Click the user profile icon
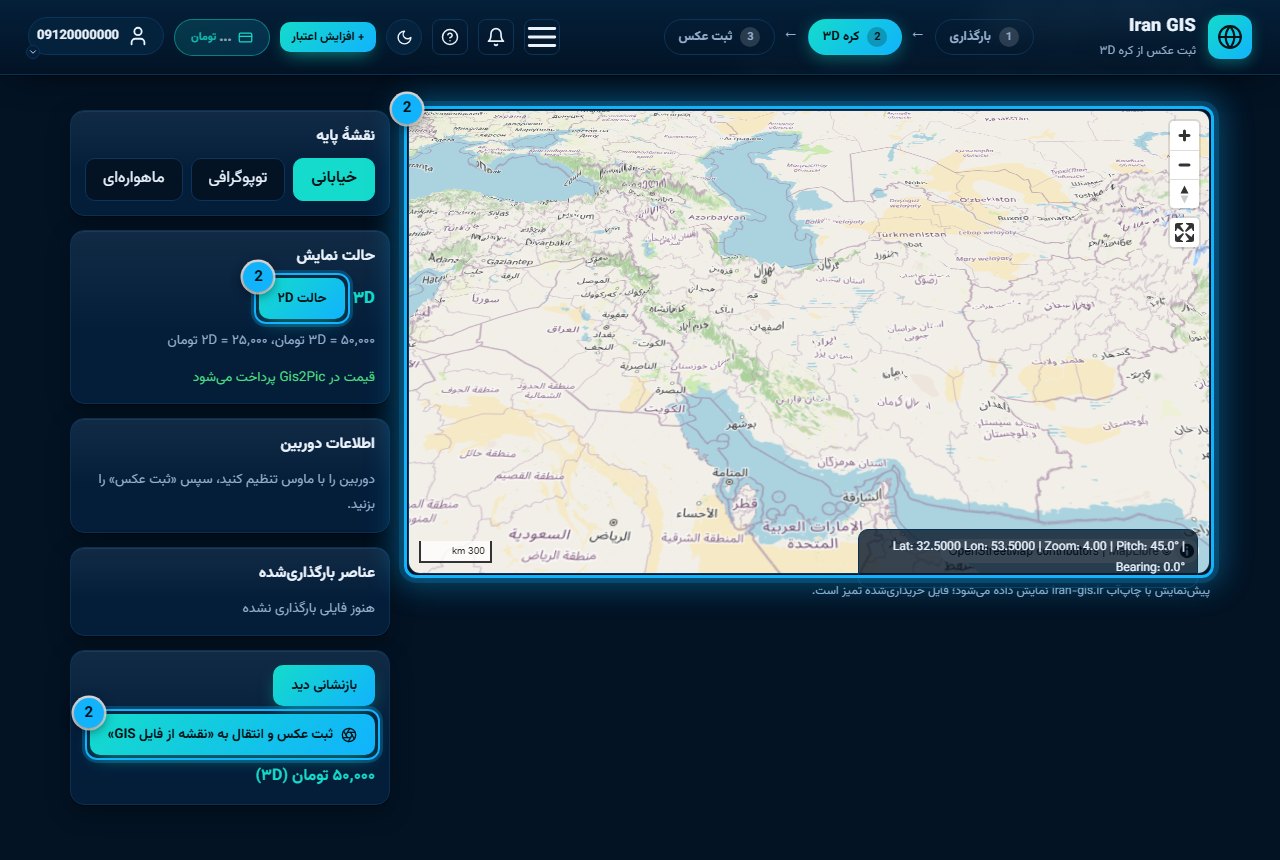This screenshot has width=1280, height=860. click(138, 36)
